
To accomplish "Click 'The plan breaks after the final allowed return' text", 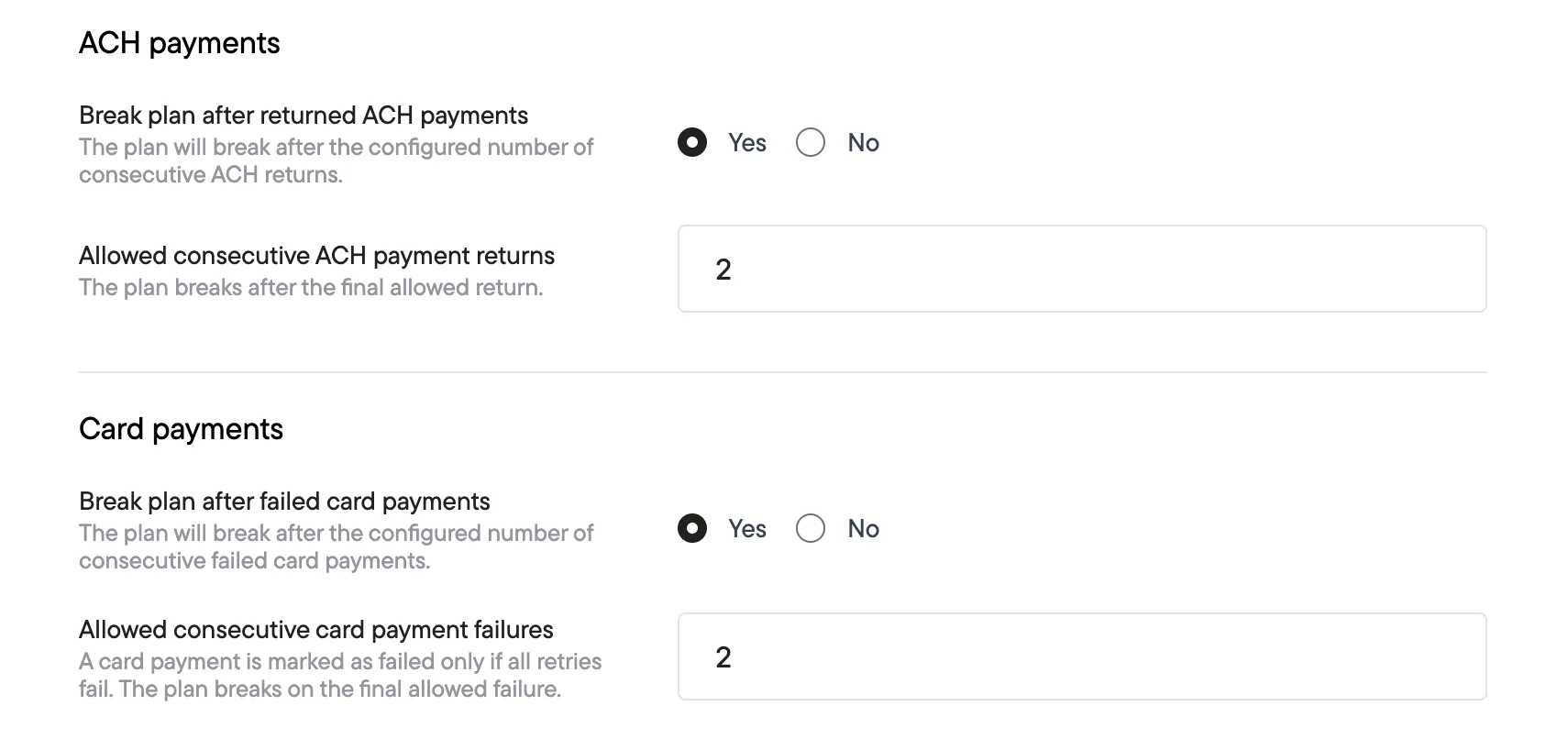I will click(x=311, y=288).
